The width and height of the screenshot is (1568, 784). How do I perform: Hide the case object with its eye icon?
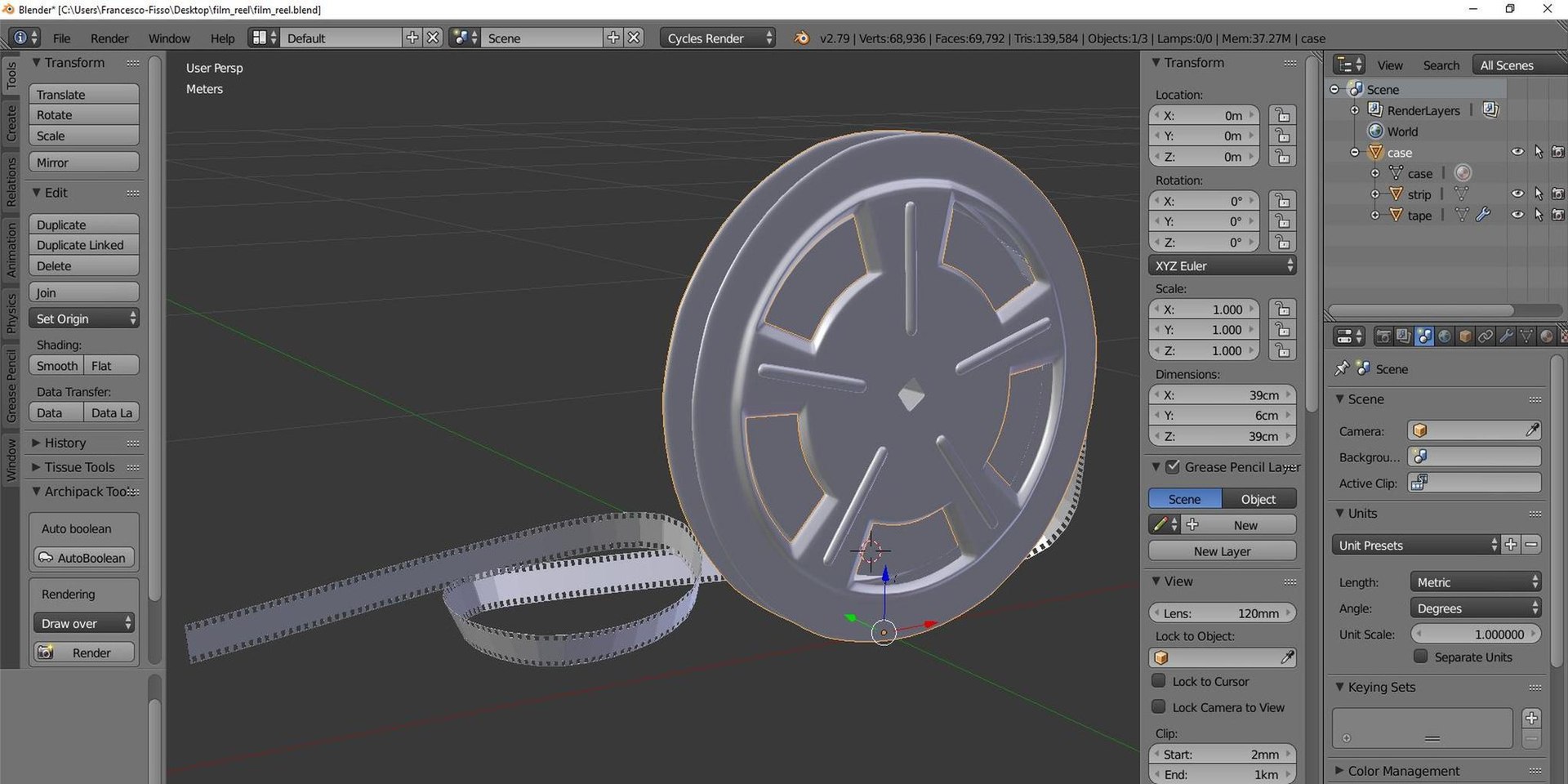click(1517, 152)
